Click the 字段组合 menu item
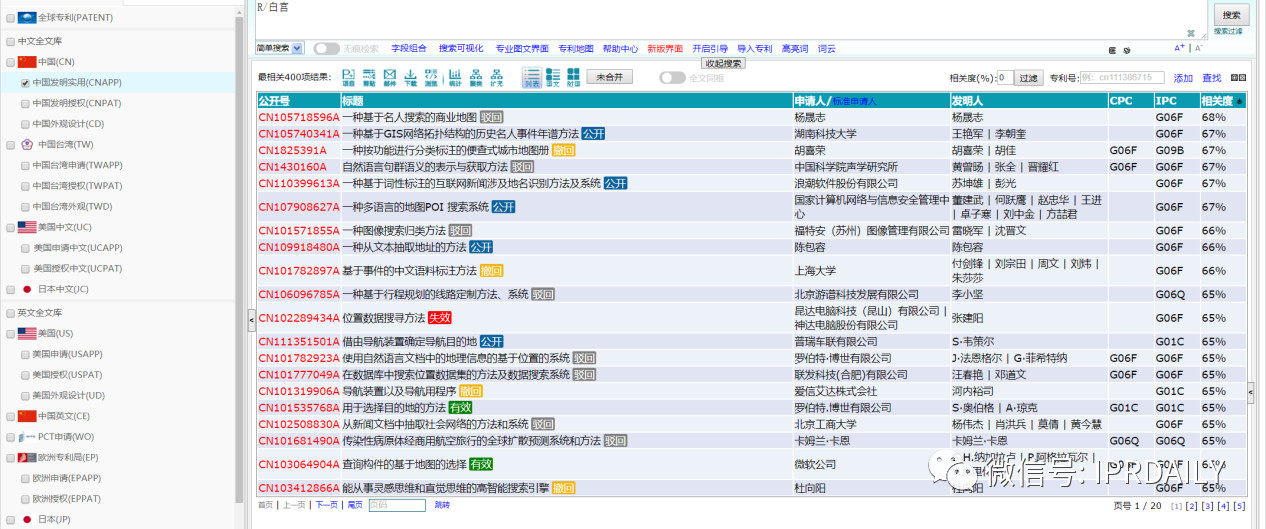Image resolution: width=1266 pixels, height=529 pixels. (x=408, y=48)
